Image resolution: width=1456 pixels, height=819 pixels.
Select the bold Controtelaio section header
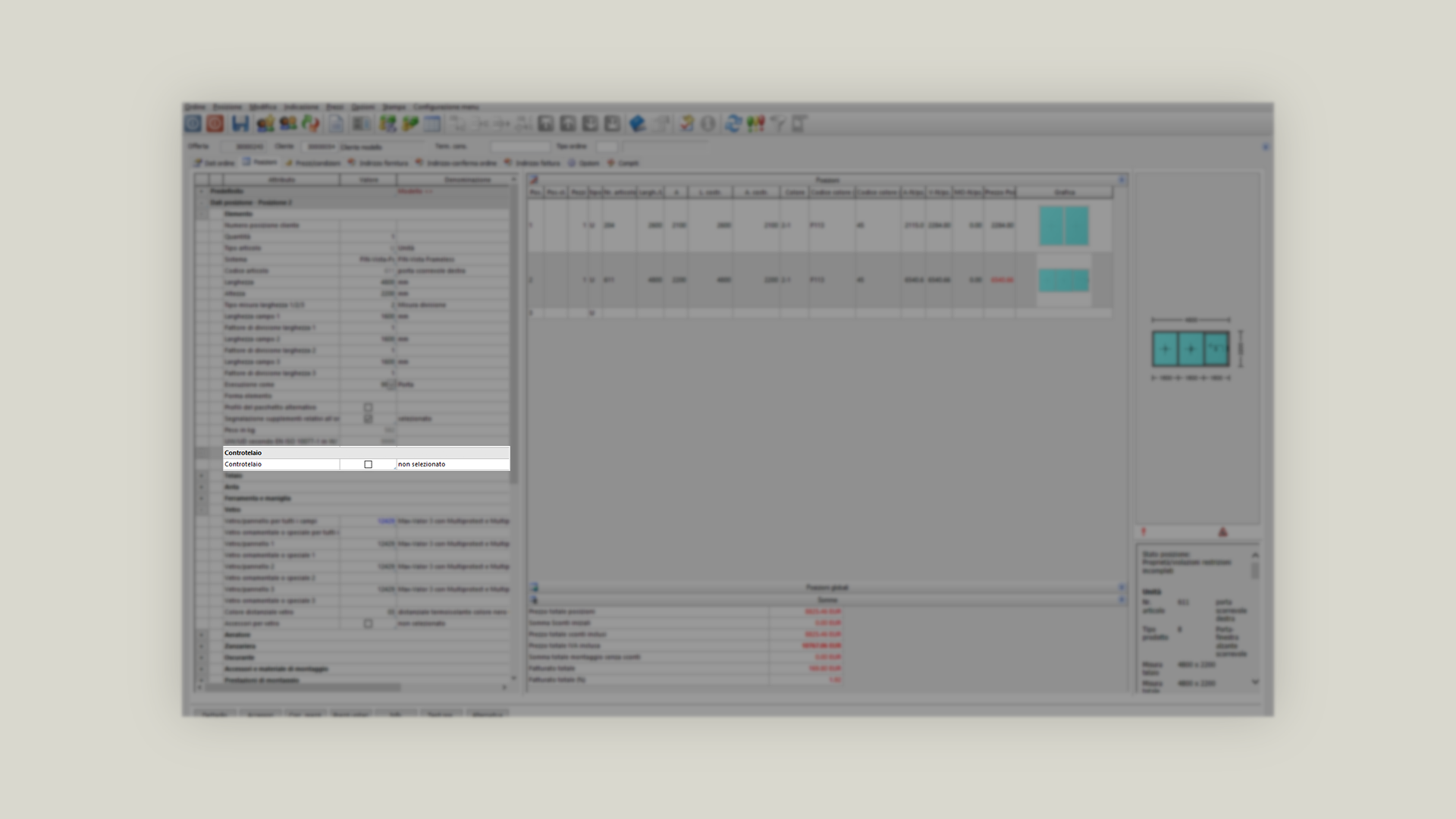pyautogui.click(x=366, y=453)
